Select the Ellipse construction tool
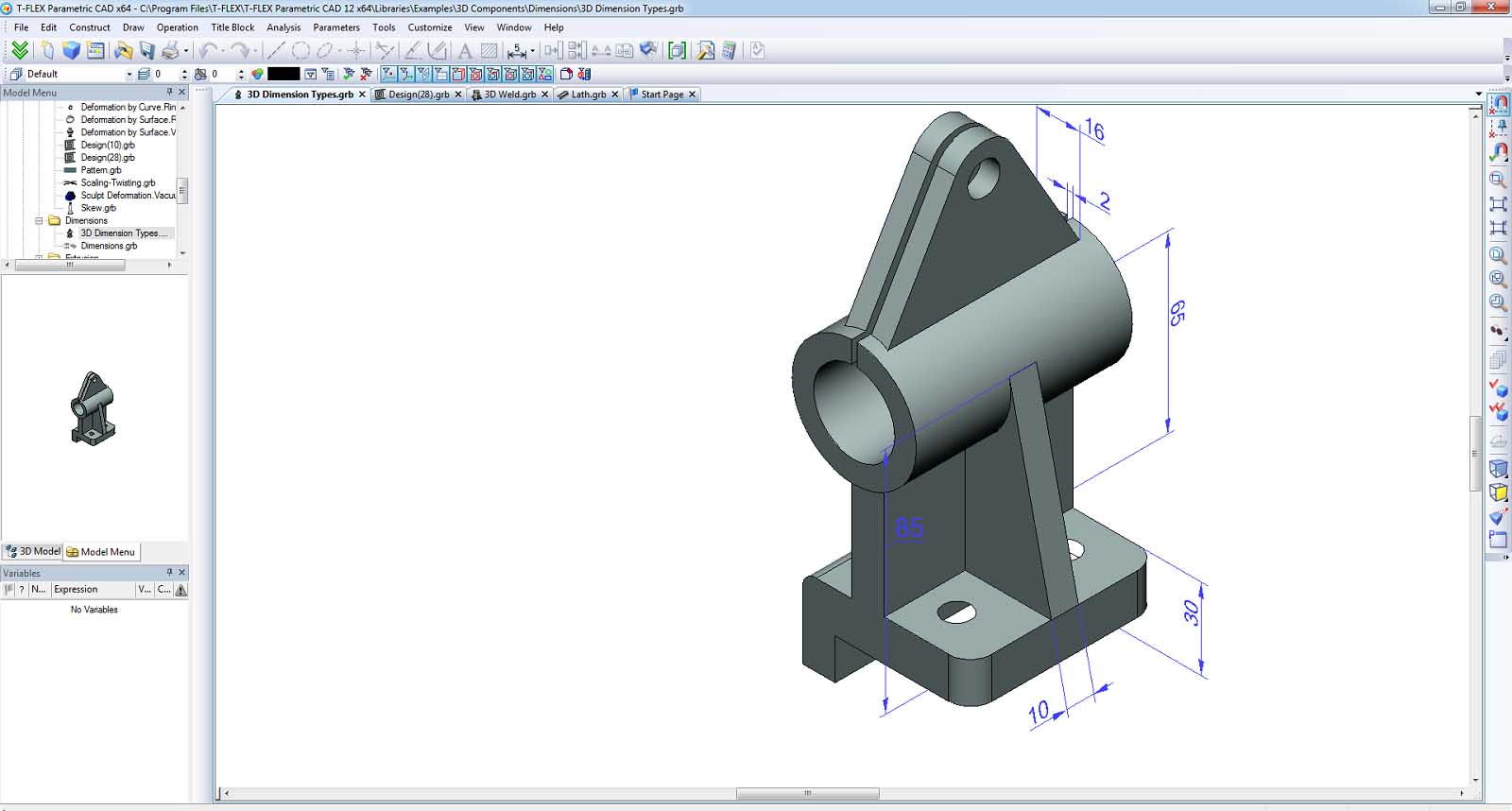The image size is (1512, 811). click(x=325, y=50)
